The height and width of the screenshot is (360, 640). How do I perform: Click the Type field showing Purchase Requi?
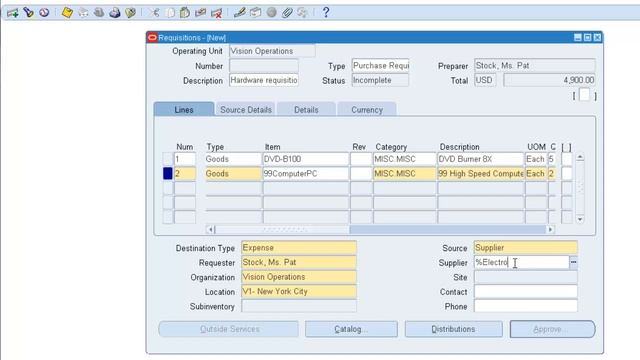380,66
